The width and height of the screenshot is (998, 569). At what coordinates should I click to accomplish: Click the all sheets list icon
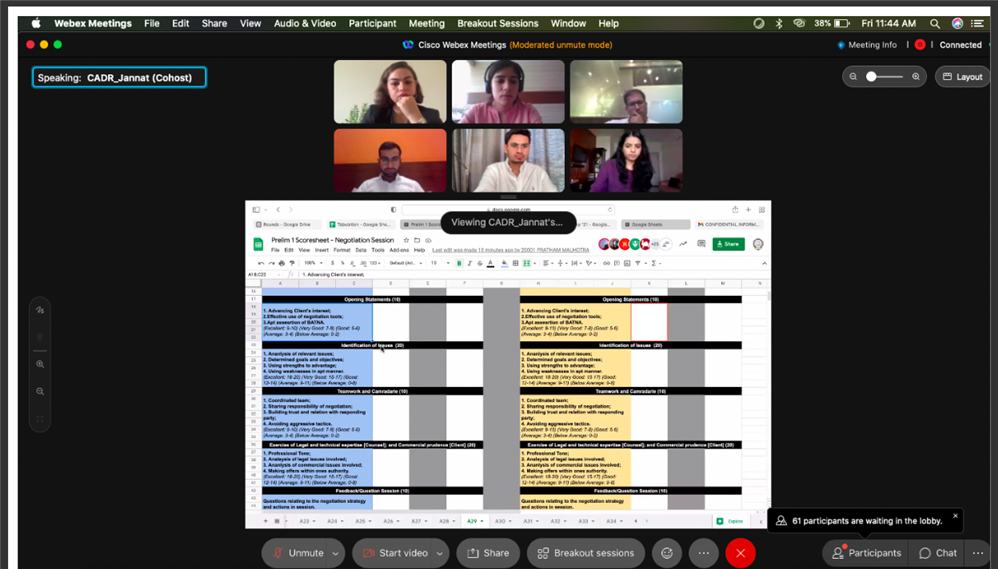pos(277,521)
